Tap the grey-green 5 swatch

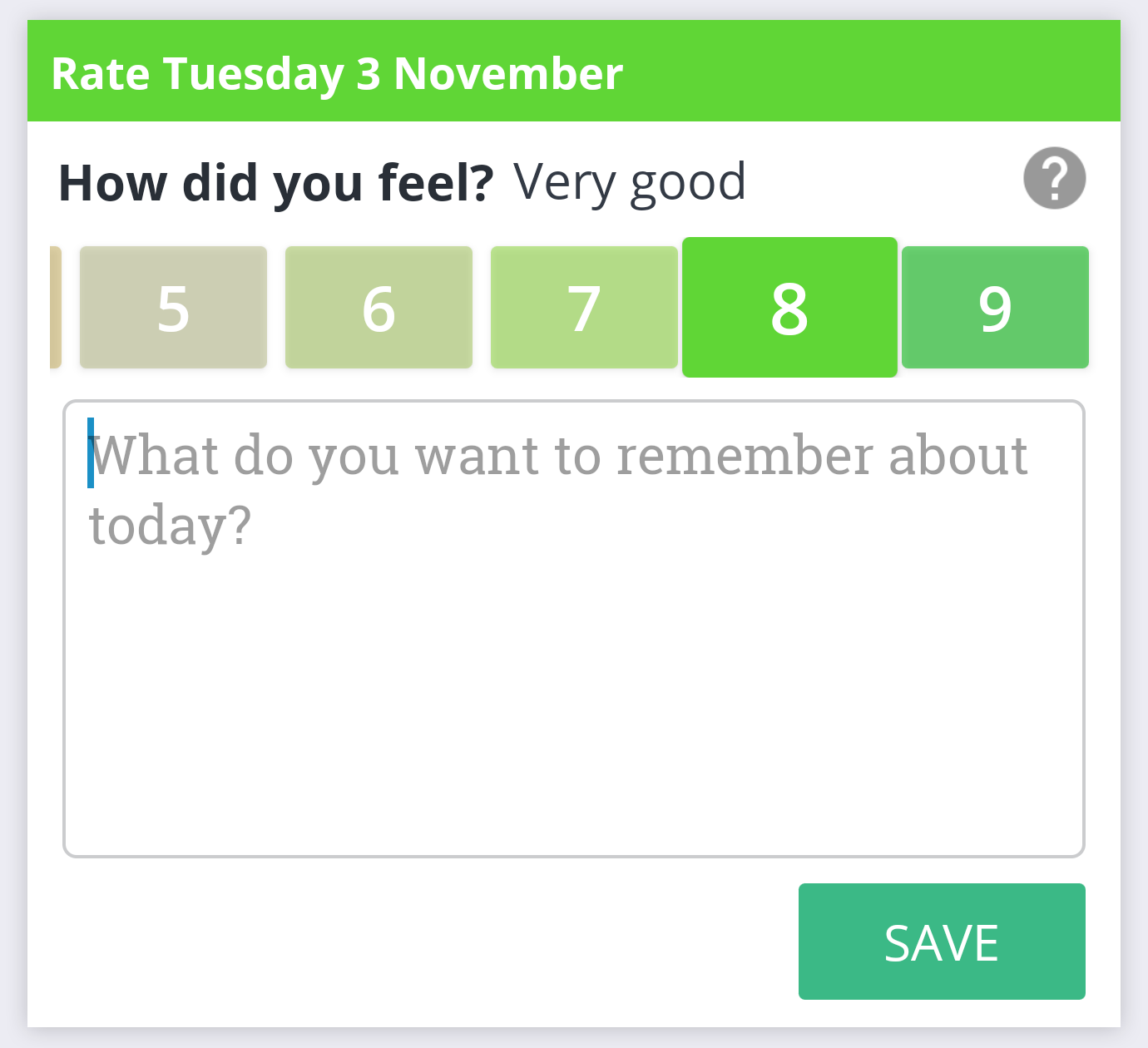click(x=173, y=307)
